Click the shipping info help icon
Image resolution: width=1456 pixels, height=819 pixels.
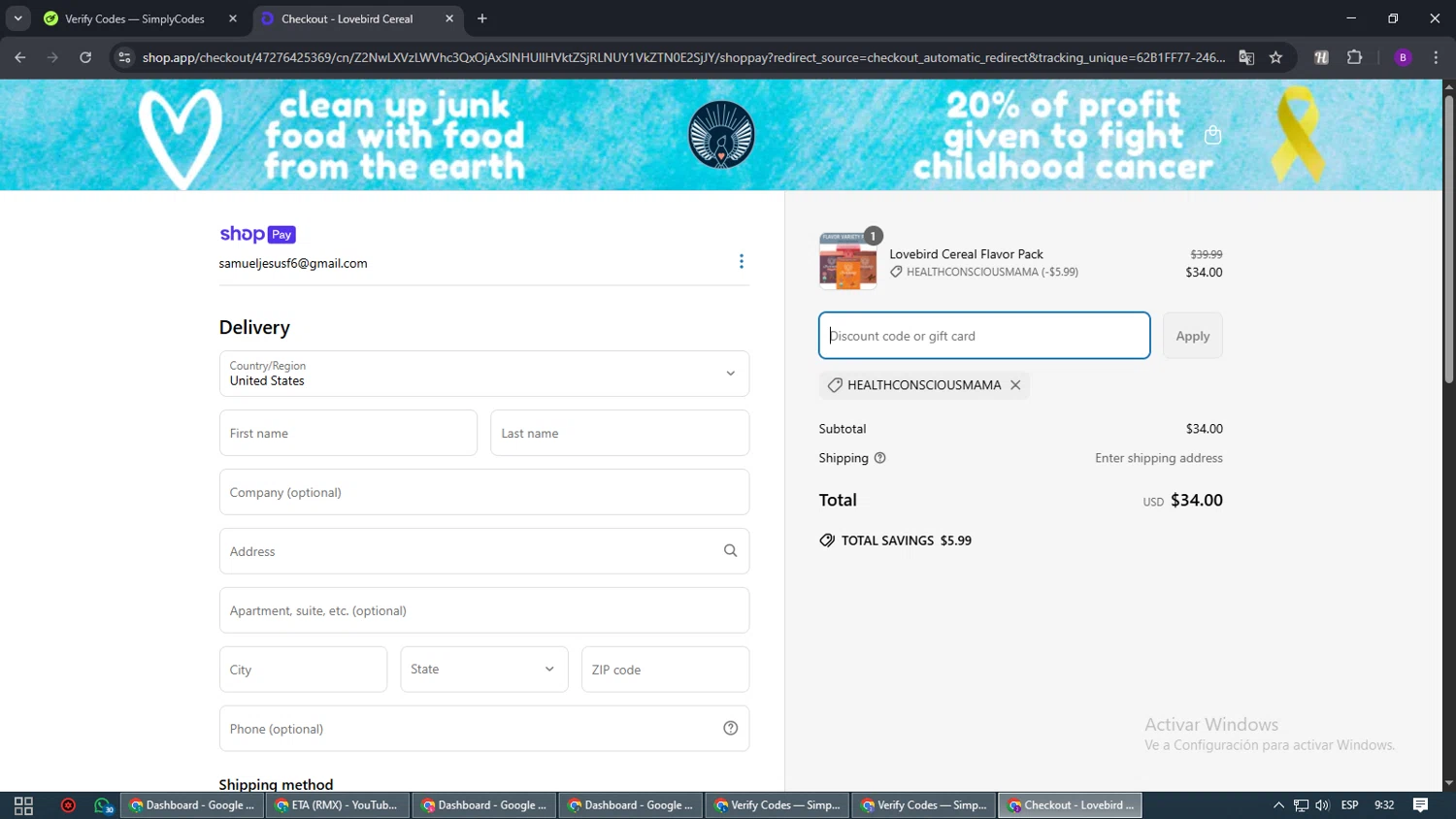[880, 458]
